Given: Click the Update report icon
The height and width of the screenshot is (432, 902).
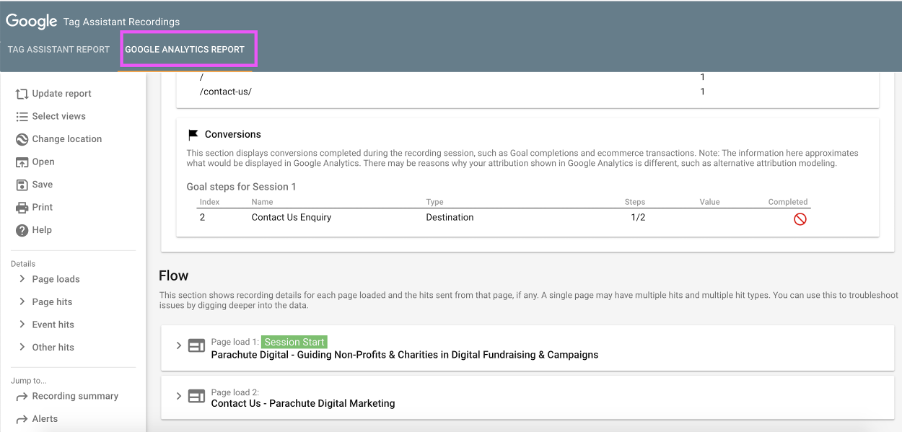Looking at the screenshot, I should click(22, 94).
